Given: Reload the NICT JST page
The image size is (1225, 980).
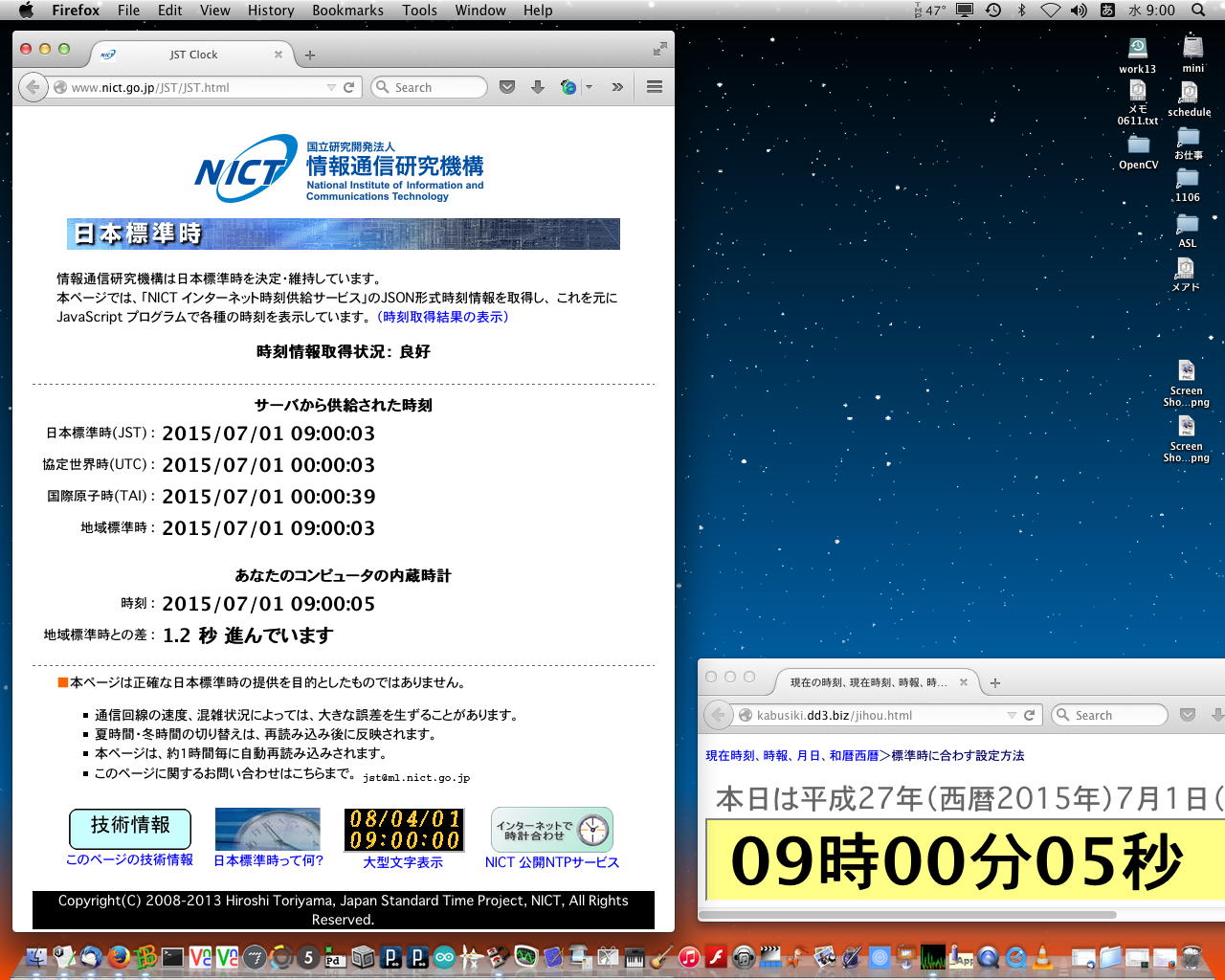Looking at the screenshot, I should click(349, 87).
